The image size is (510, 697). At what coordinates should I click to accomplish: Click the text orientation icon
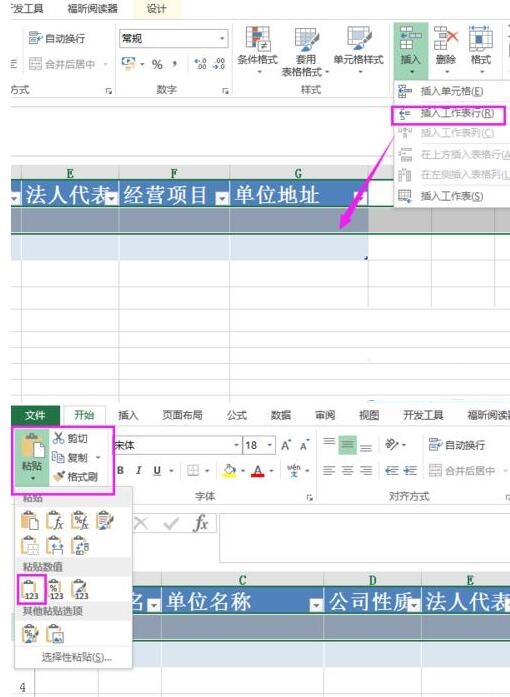tap(392, 445)
